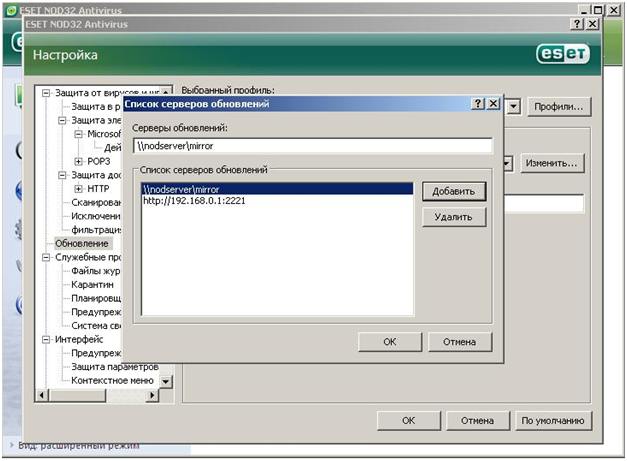Minimize the main ESET NOD32 window
This screenshot has width=627, height=461.
click(584, 10)
